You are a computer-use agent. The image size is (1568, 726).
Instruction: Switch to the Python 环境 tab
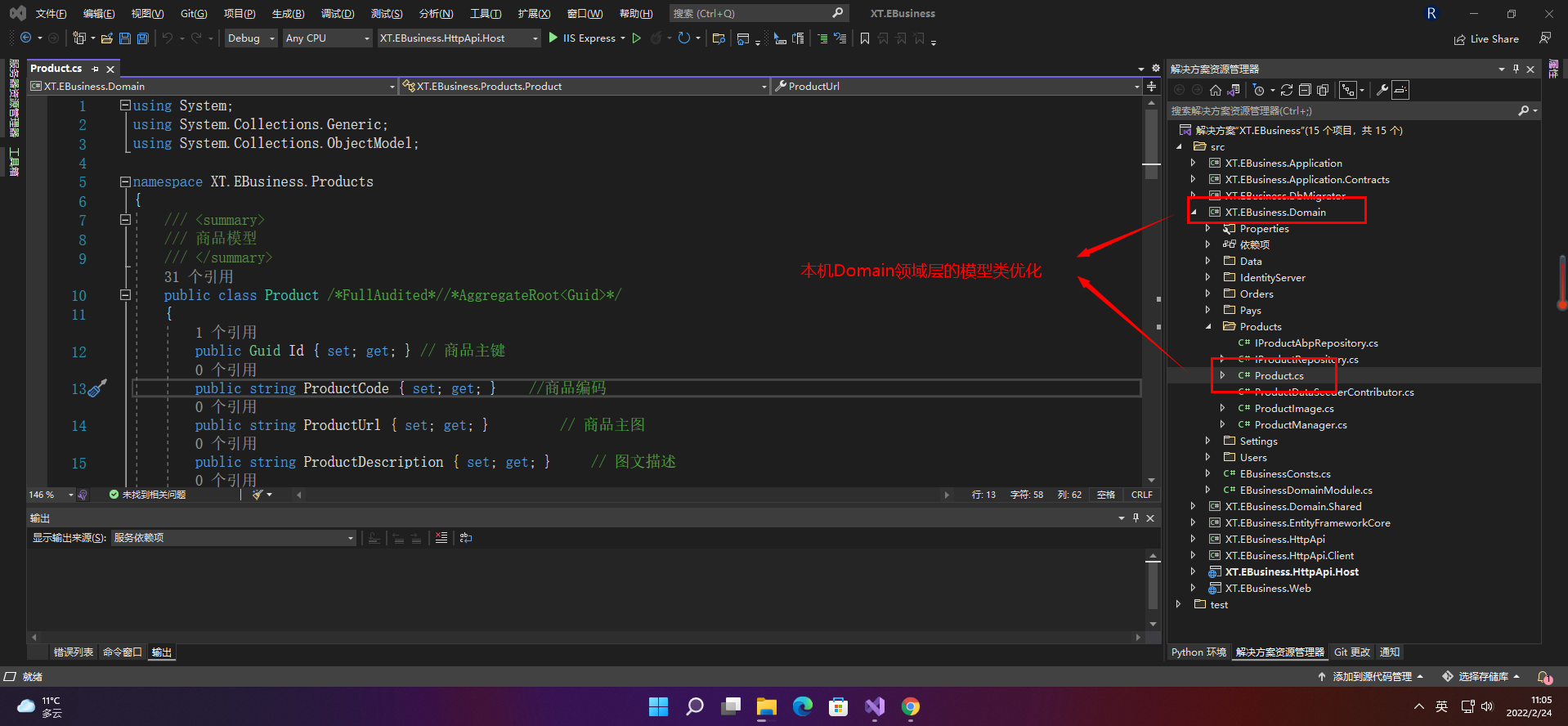1198,652
